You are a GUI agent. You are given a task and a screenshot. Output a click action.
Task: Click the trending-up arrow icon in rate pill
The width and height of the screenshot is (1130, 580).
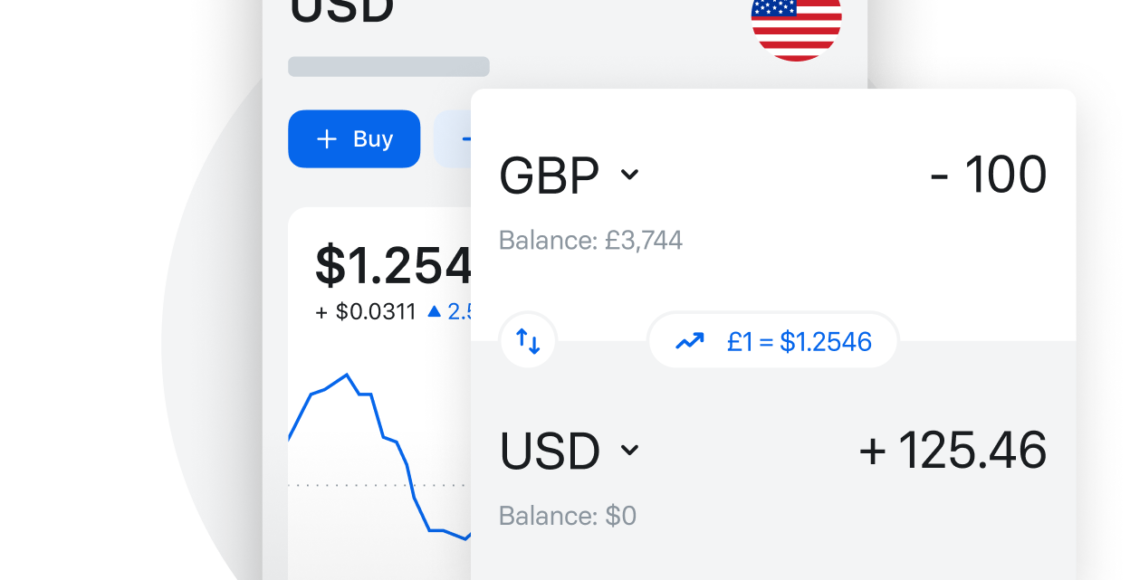pyautogui.click(x=690, y=342)
